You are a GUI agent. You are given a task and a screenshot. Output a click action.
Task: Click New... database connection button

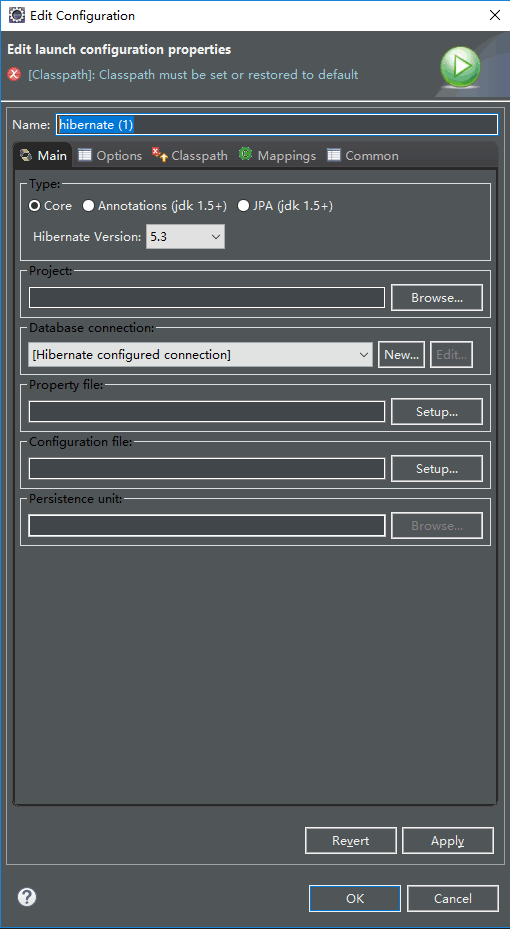click(401, 354)
